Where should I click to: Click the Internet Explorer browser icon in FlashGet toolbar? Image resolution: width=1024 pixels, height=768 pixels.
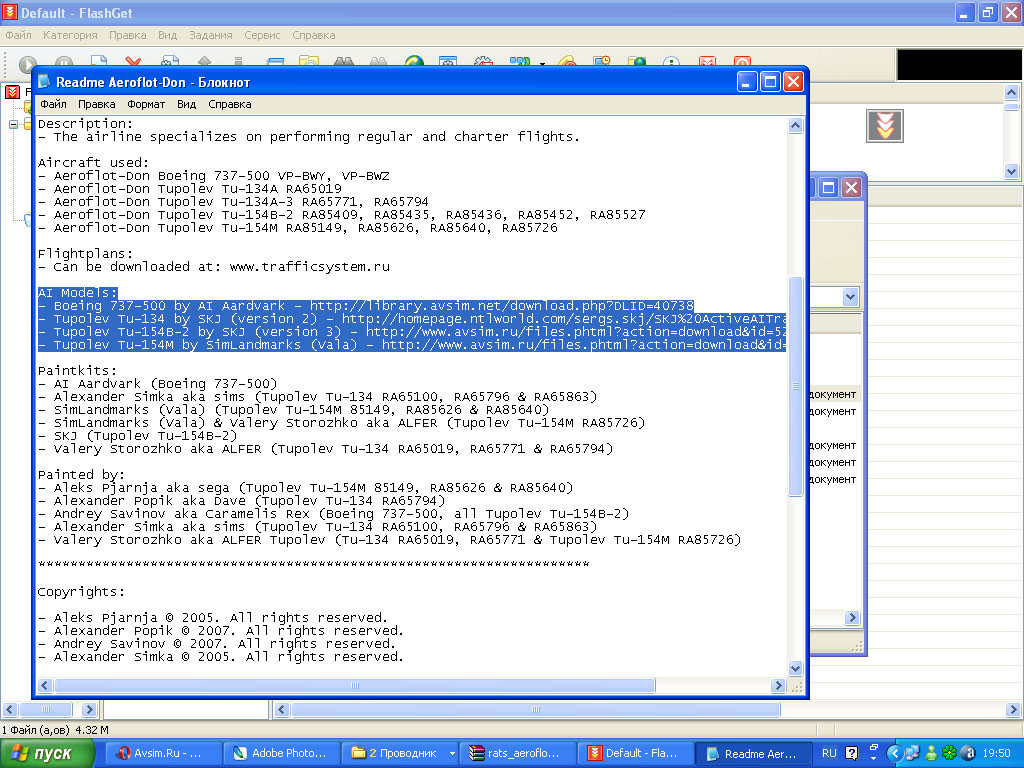tap(414, 61)
